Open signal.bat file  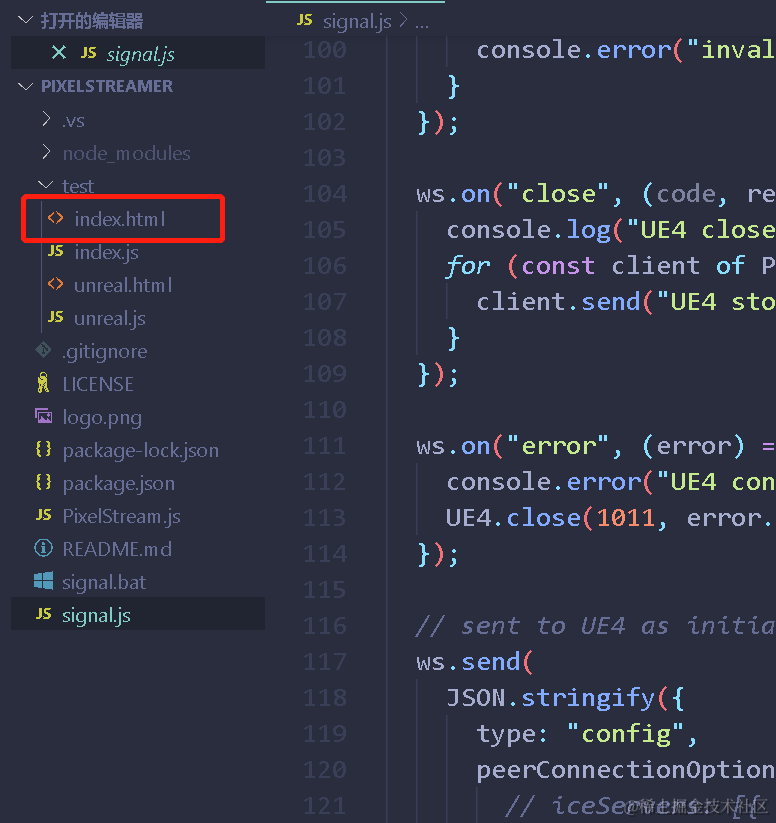coord(104,583)
